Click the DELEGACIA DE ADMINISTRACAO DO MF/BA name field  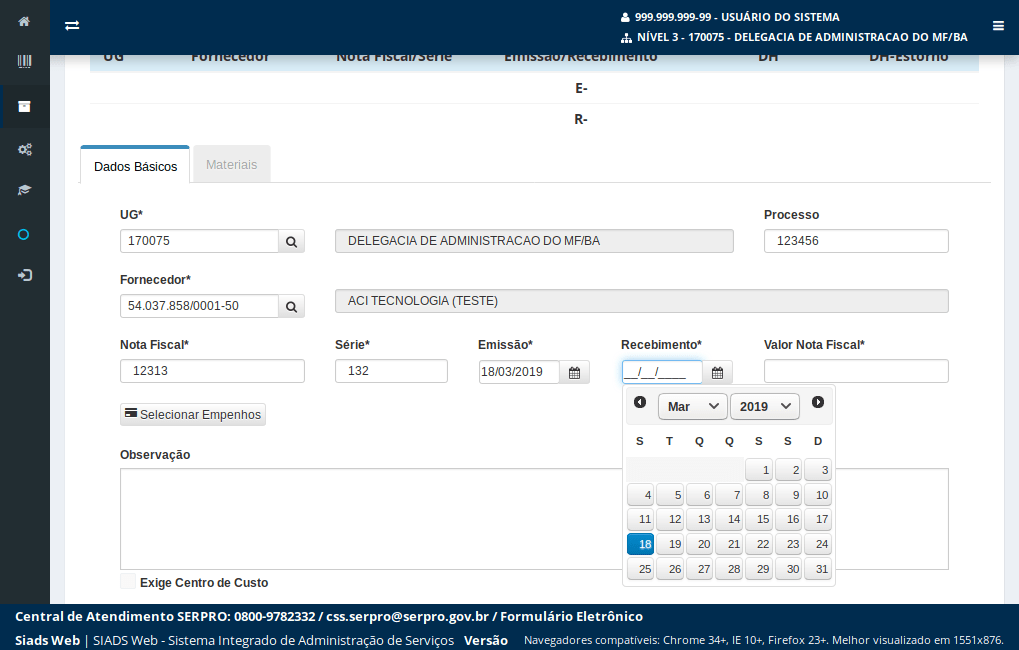click(534, 241)
